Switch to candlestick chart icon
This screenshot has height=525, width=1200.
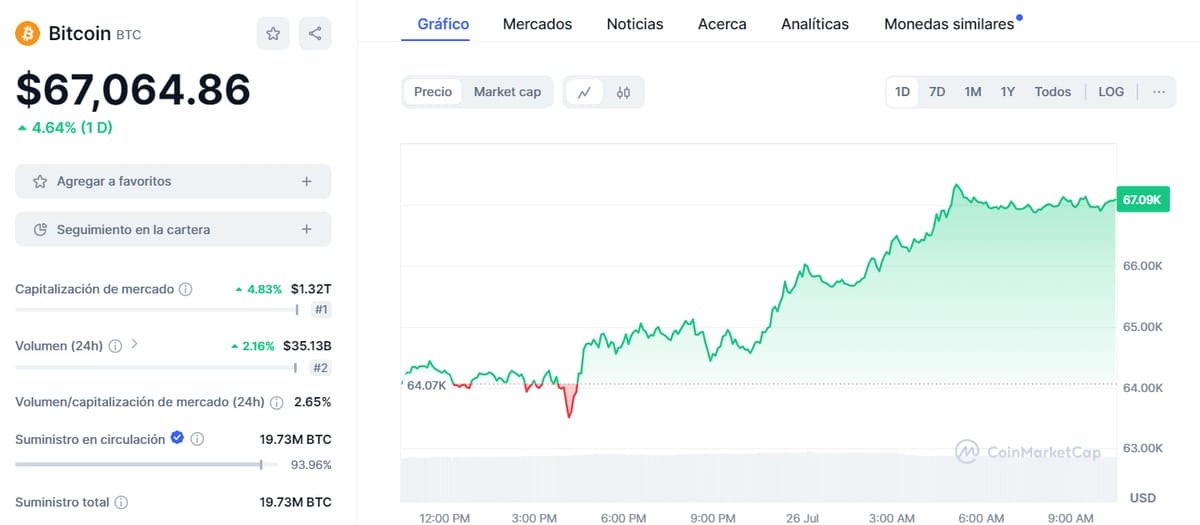[x=624, y=92]
